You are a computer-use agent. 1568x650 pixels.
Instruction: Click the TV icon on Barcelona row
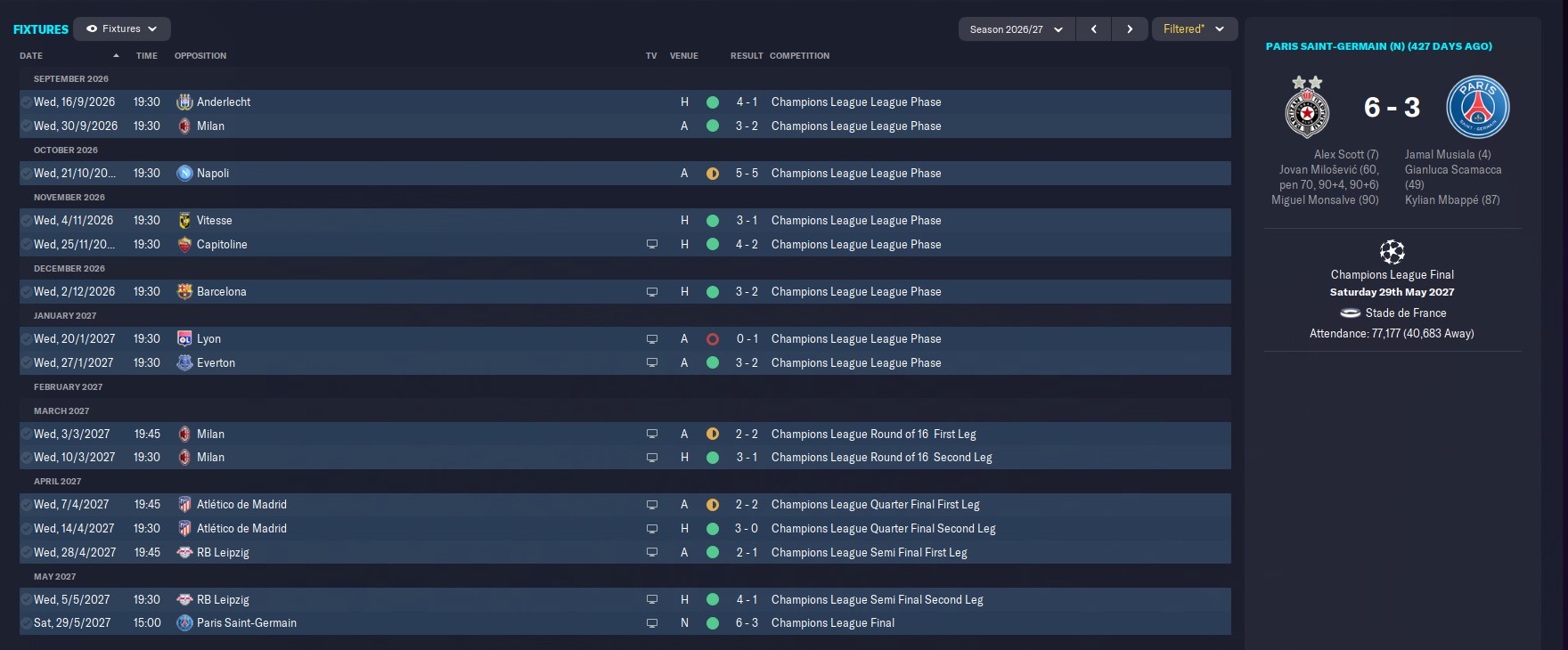pyautogui.click(x=652, y=292)
